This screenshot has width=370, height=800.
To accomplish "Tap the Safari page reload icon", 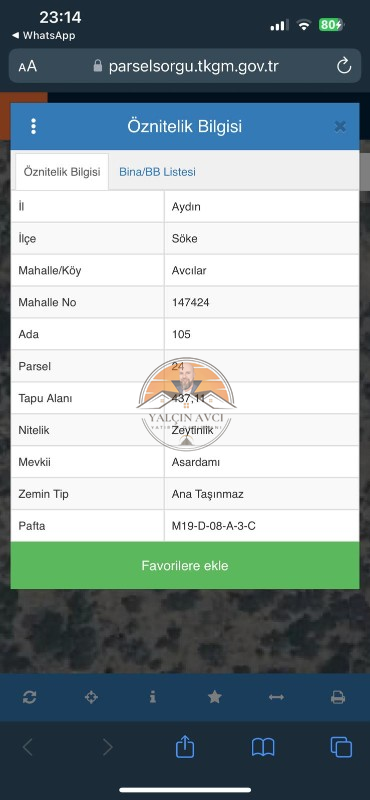I will pyautogui.click(x=344, y=66).
